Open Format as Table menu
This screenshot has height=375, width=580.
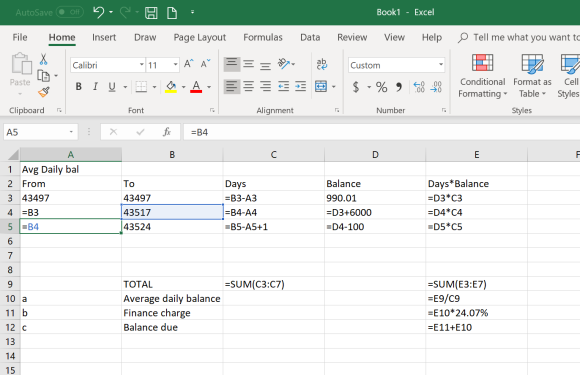click(x=532, y=76)
